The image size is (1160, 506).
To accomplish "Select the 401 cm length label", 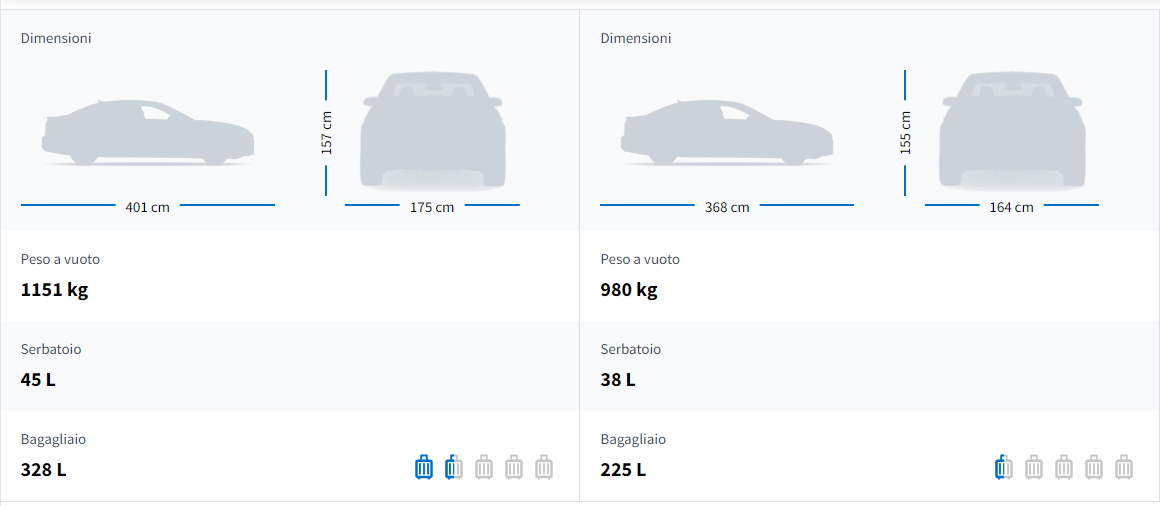I will click(148, 207).
